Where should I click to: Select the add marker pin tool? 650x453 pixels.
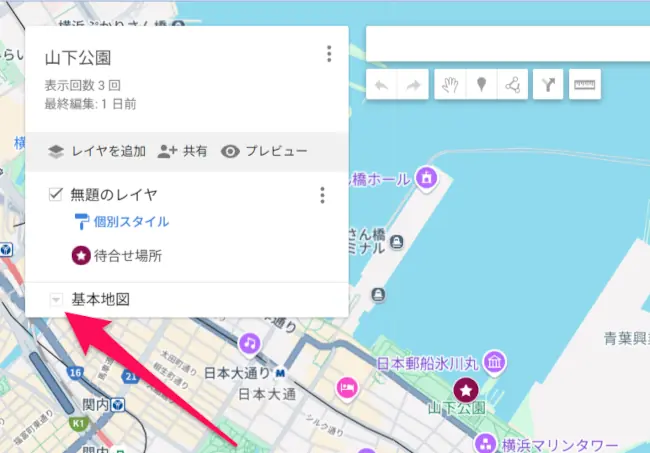point(481,85)
